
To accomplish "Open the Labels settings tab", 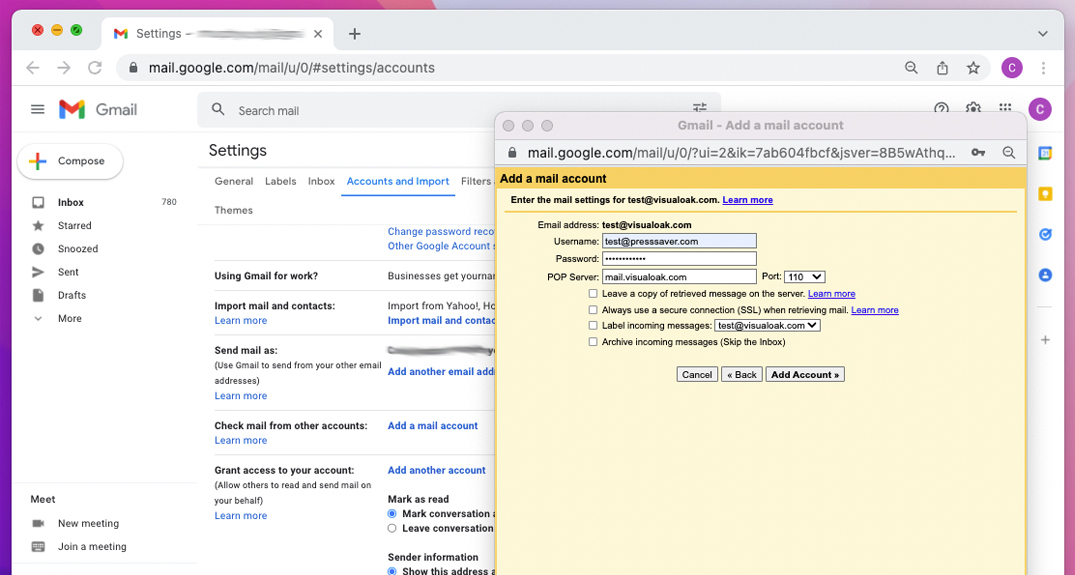I will click(280, 181).
